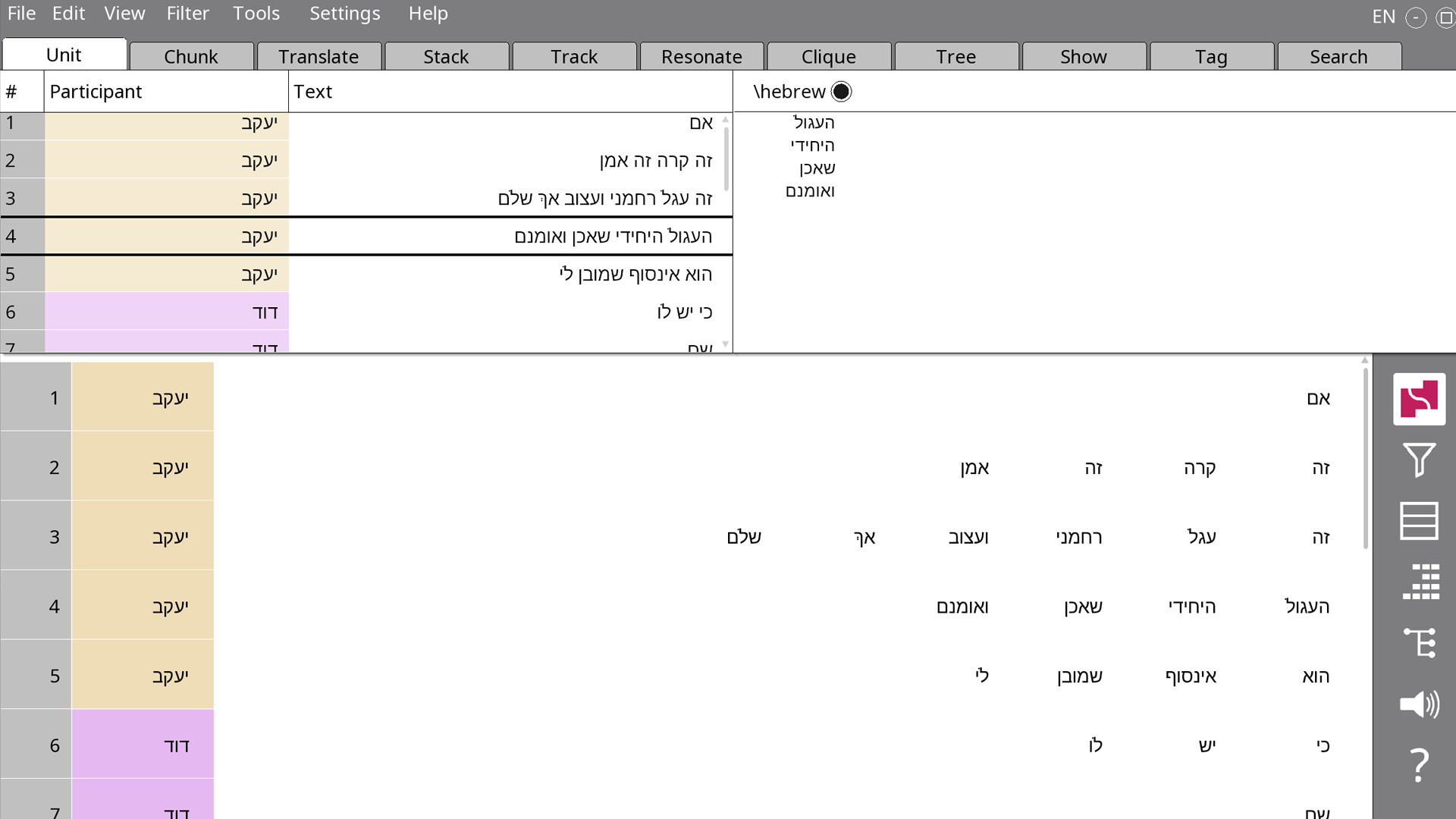This screenshot has height=819, width=1456.
Task: Select the Participant column header
Action: (96, 91)
